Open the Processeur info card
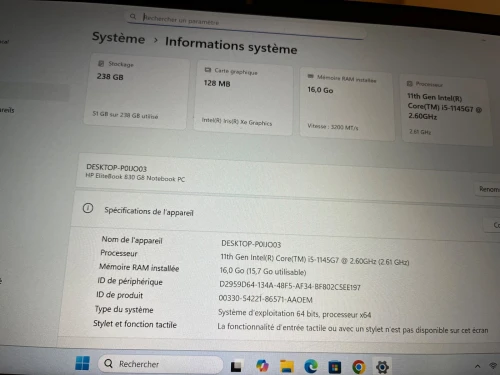Image resolution: width=500 pixels, height=375 pixels. click(x=447, y=110)
